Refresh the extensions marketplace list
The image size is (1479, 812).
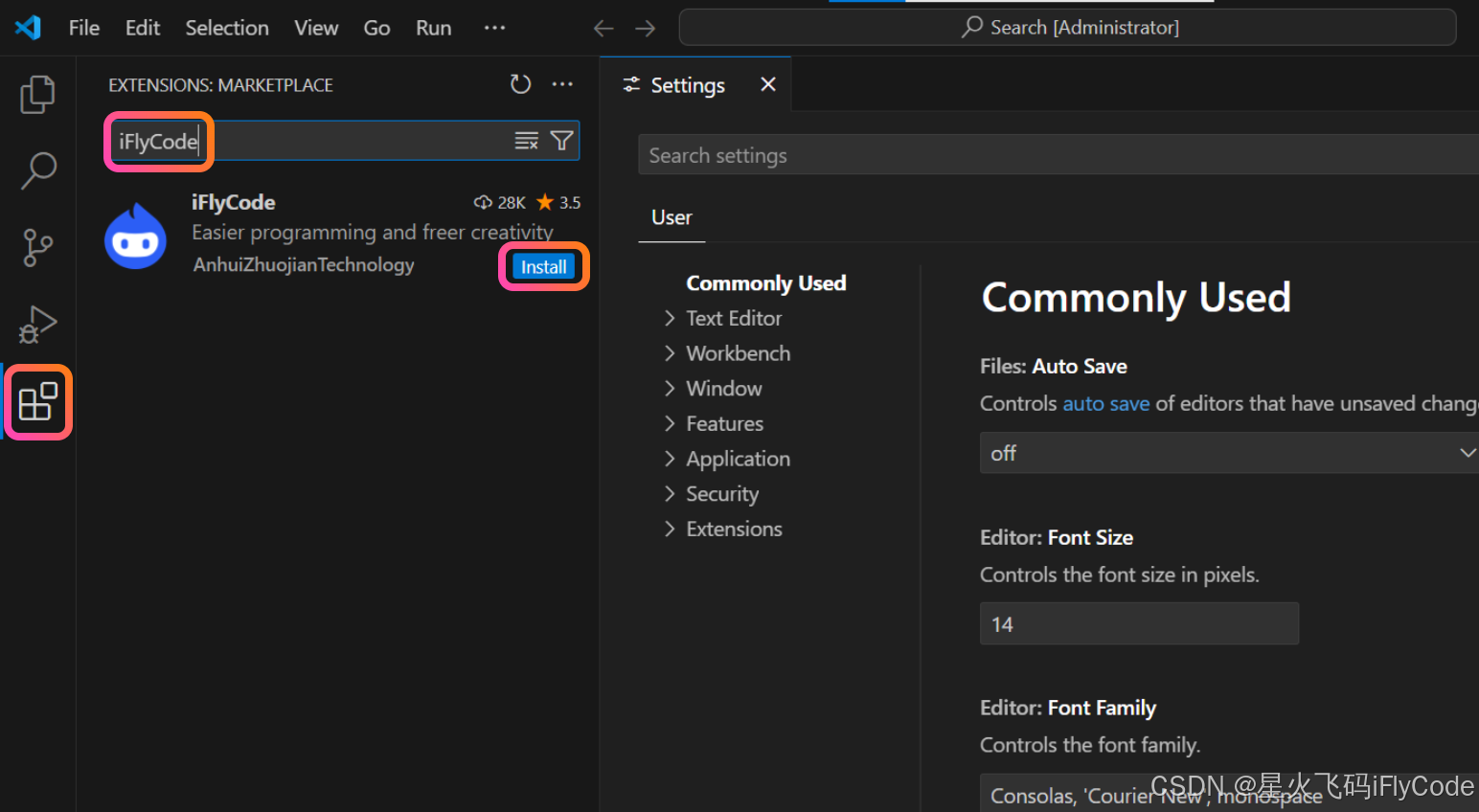(520, 84)
